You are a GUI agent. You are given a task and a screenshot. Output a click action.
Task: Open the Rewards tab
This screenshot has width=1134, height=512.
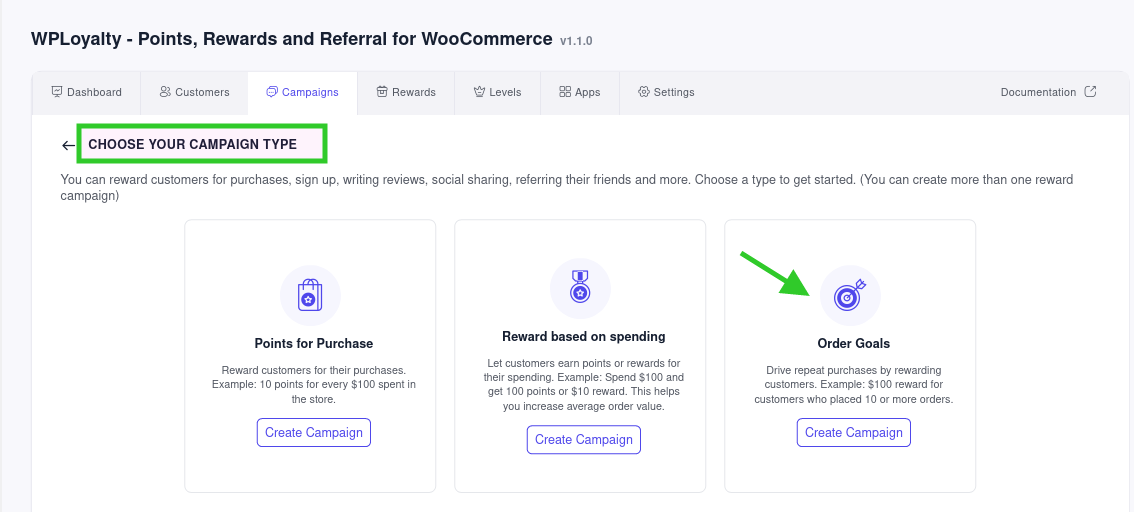click(x=406, y=93)
